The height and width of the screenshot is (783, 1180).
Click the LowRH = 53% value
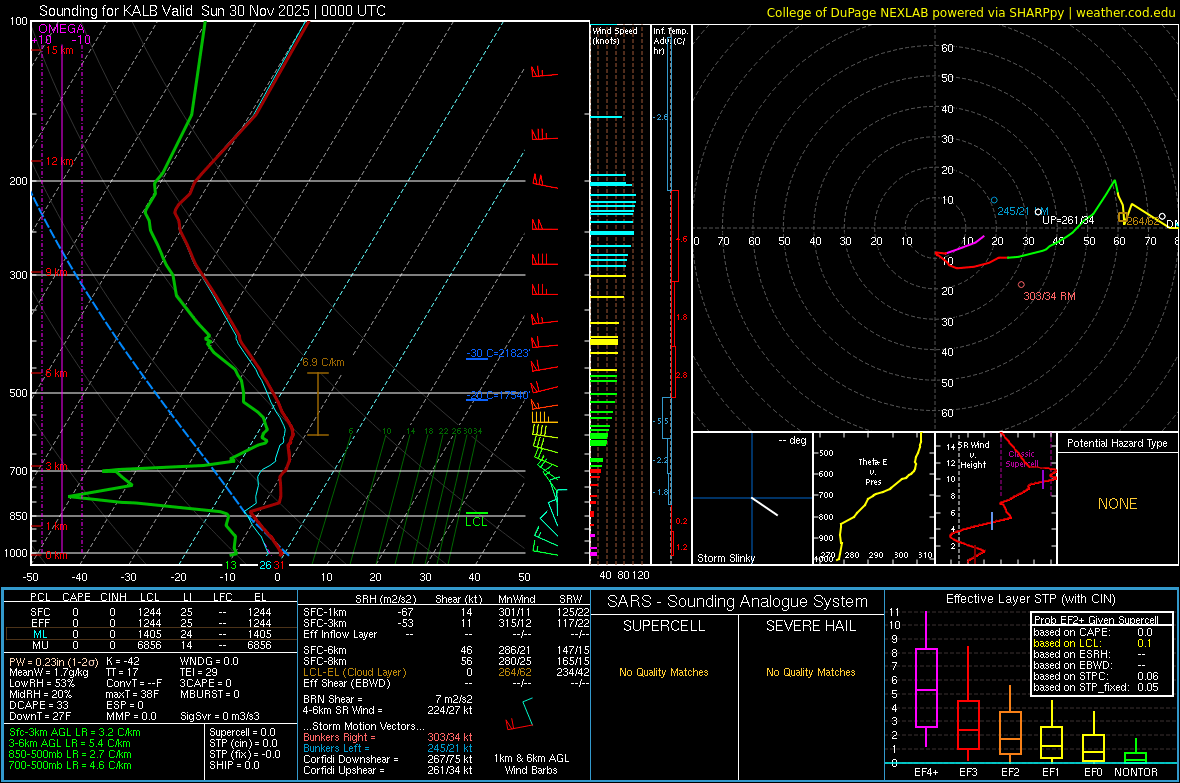pos(42,684)
